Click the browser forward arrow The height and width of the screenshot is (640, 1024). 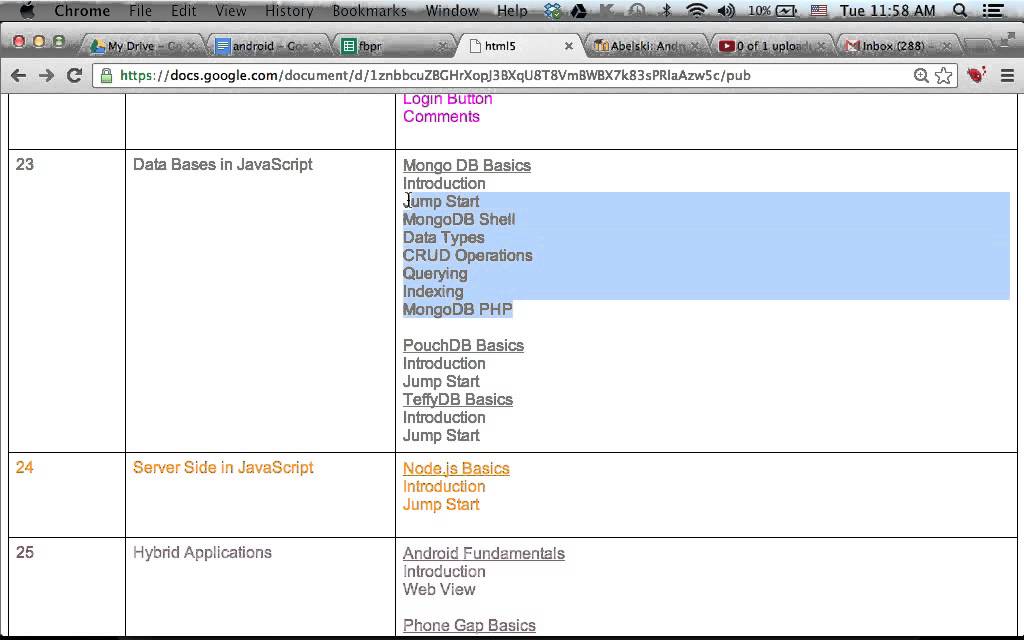[x=46, y=76]
